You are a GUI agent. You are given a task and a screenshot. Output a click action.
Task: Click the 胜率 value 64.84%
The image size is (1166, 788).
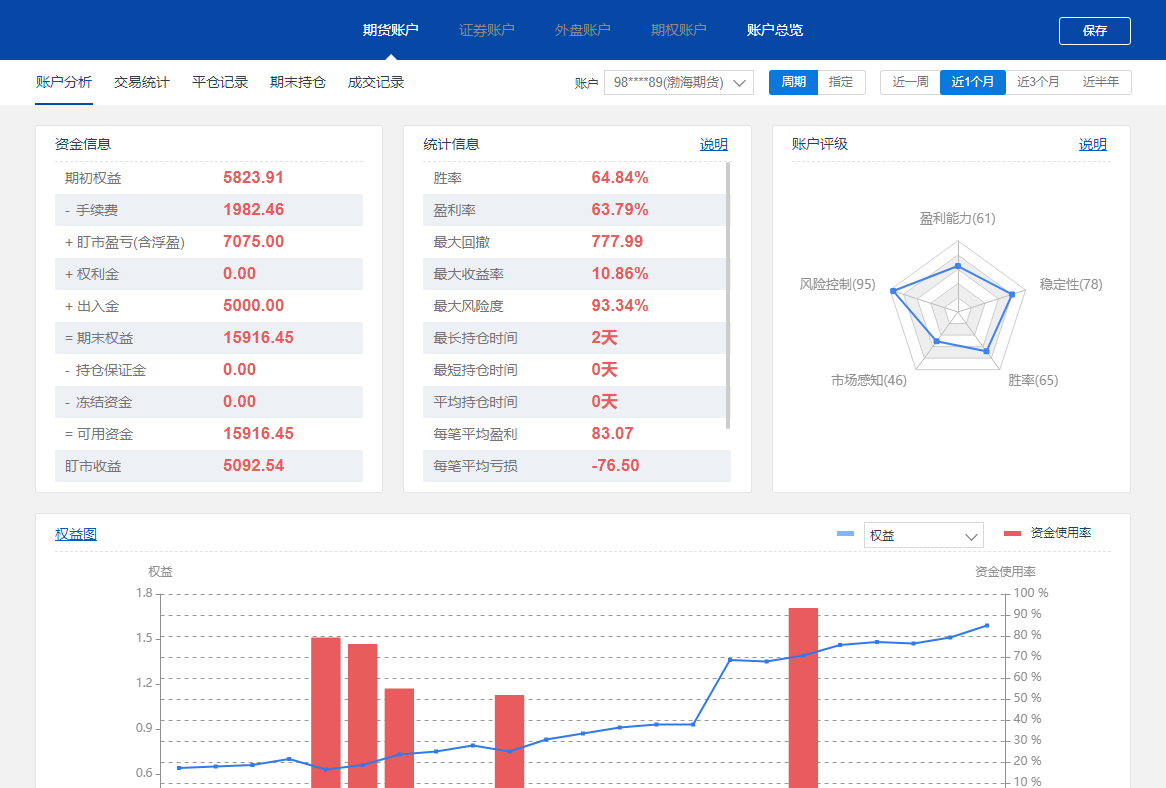coord(620,178)
